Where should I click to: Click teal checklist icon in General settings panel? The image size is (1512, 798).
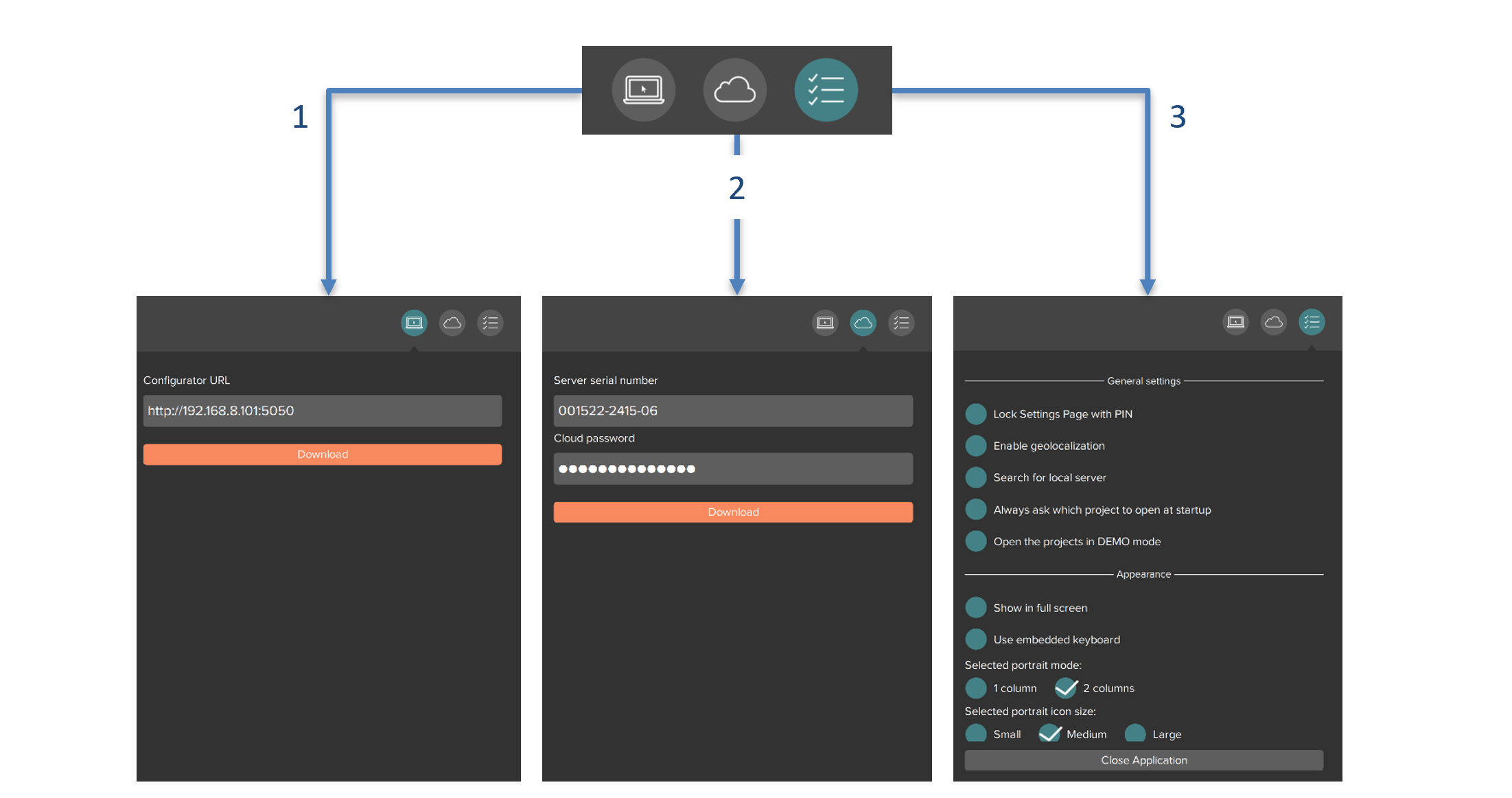[1312, 322]
